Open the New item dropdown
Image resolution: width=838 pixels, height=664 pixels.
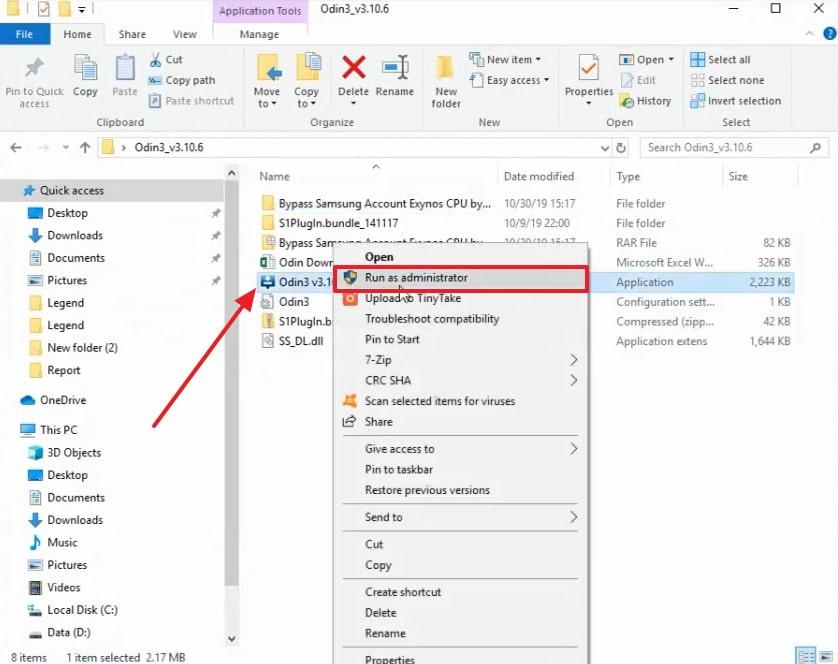(x=514, y=60)
